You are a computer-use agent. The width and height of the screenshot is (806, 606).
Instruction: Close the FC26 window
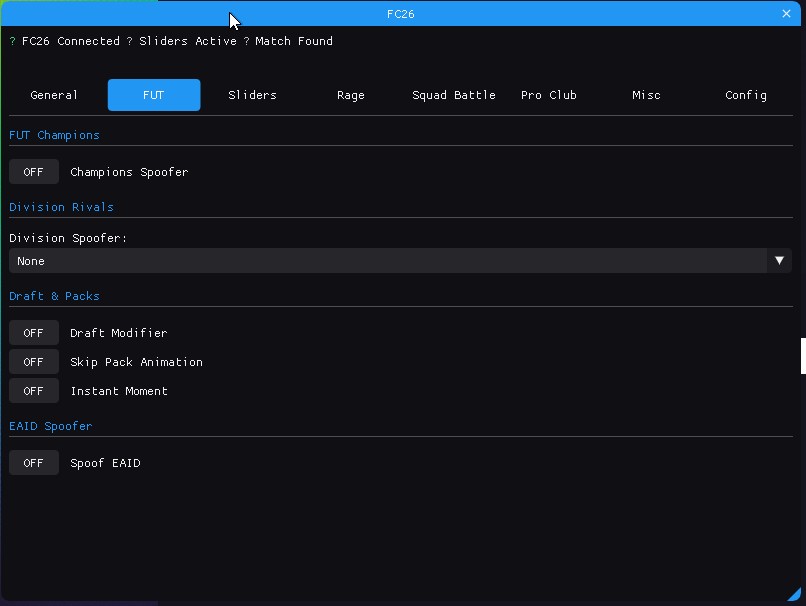click(786, 14)
